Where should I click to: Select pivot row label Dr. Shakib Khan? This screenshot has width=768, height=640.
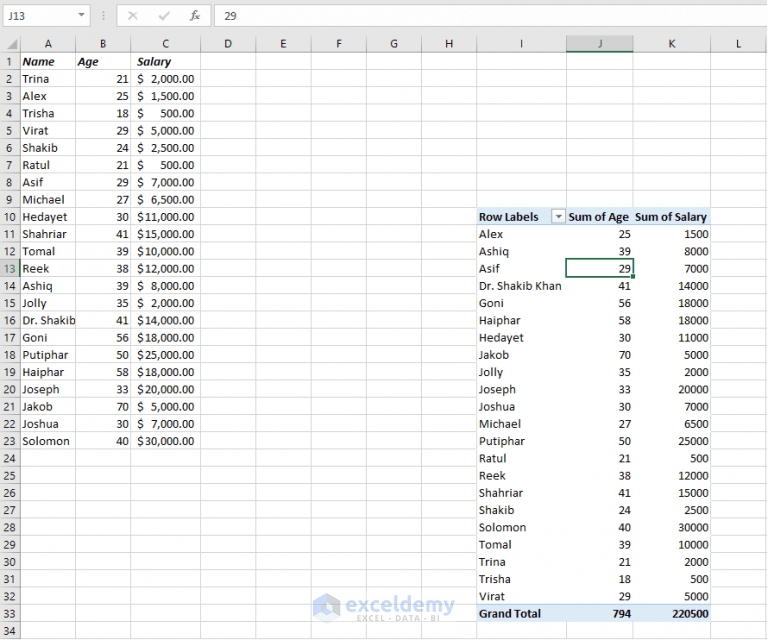pos(521,285)
